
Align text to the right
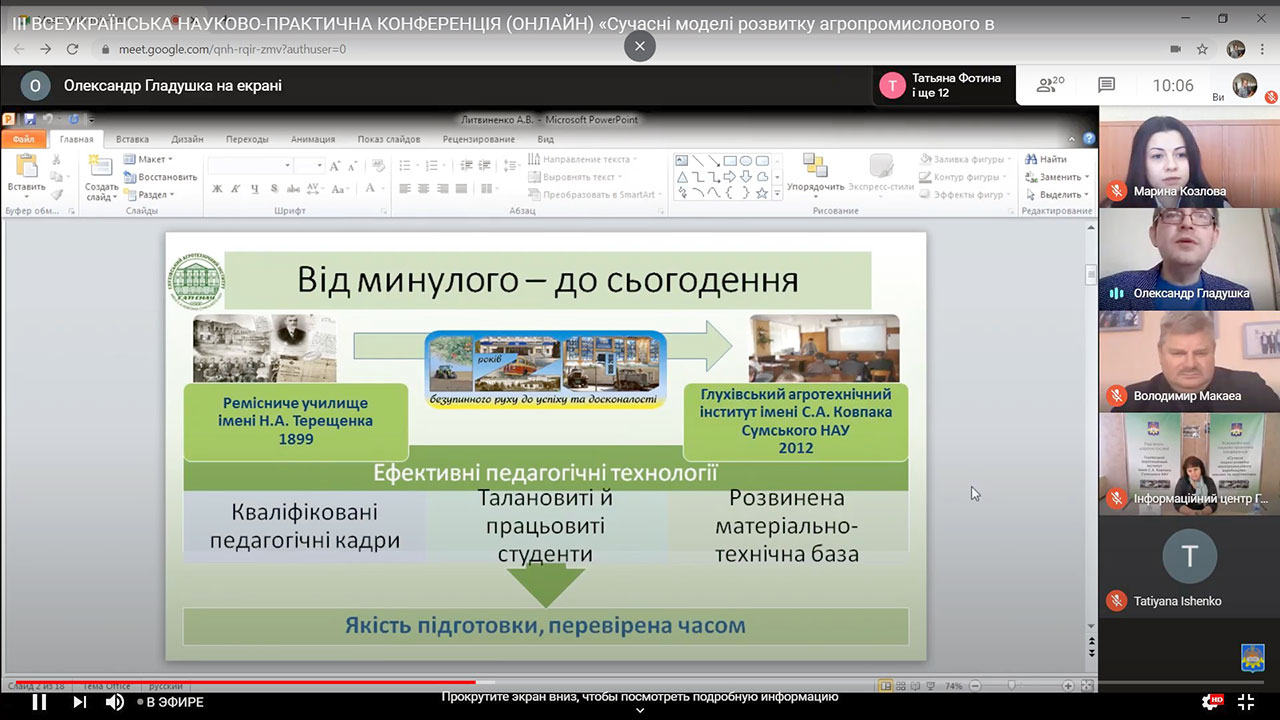tap(443, 189)
